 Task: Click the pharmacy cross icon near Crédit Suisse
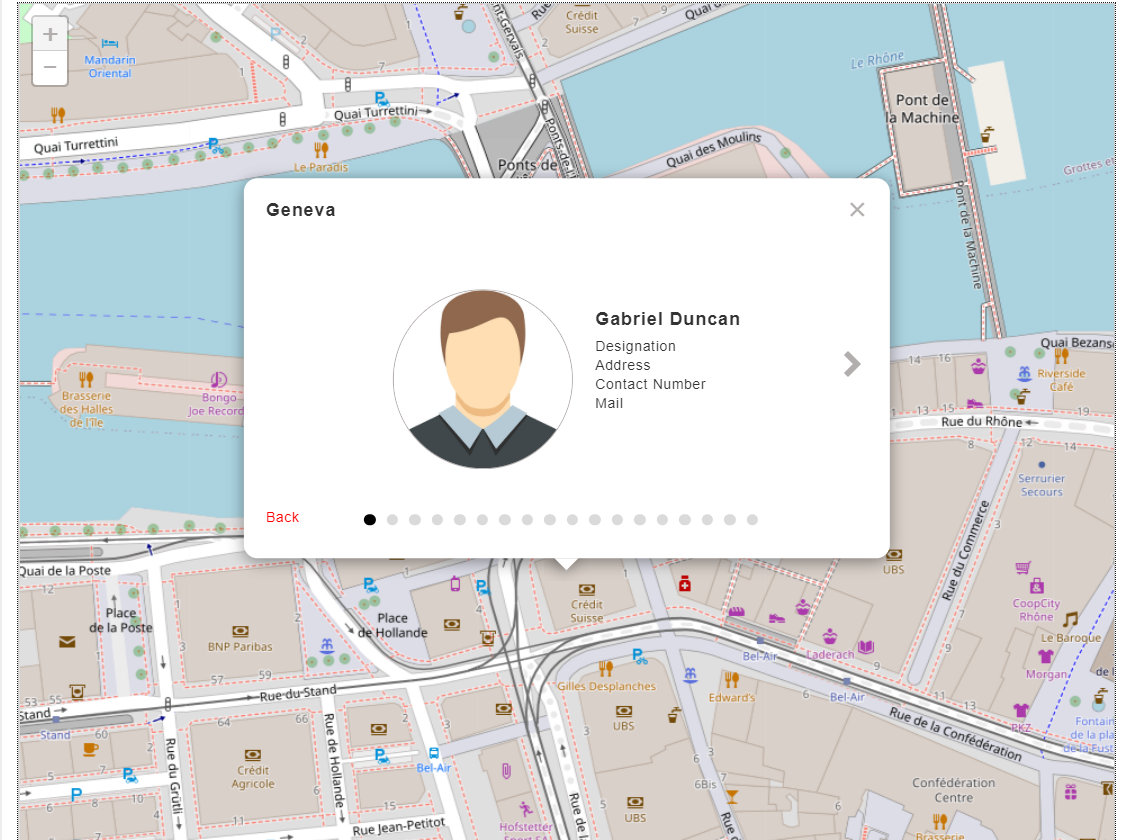[685, 584]
